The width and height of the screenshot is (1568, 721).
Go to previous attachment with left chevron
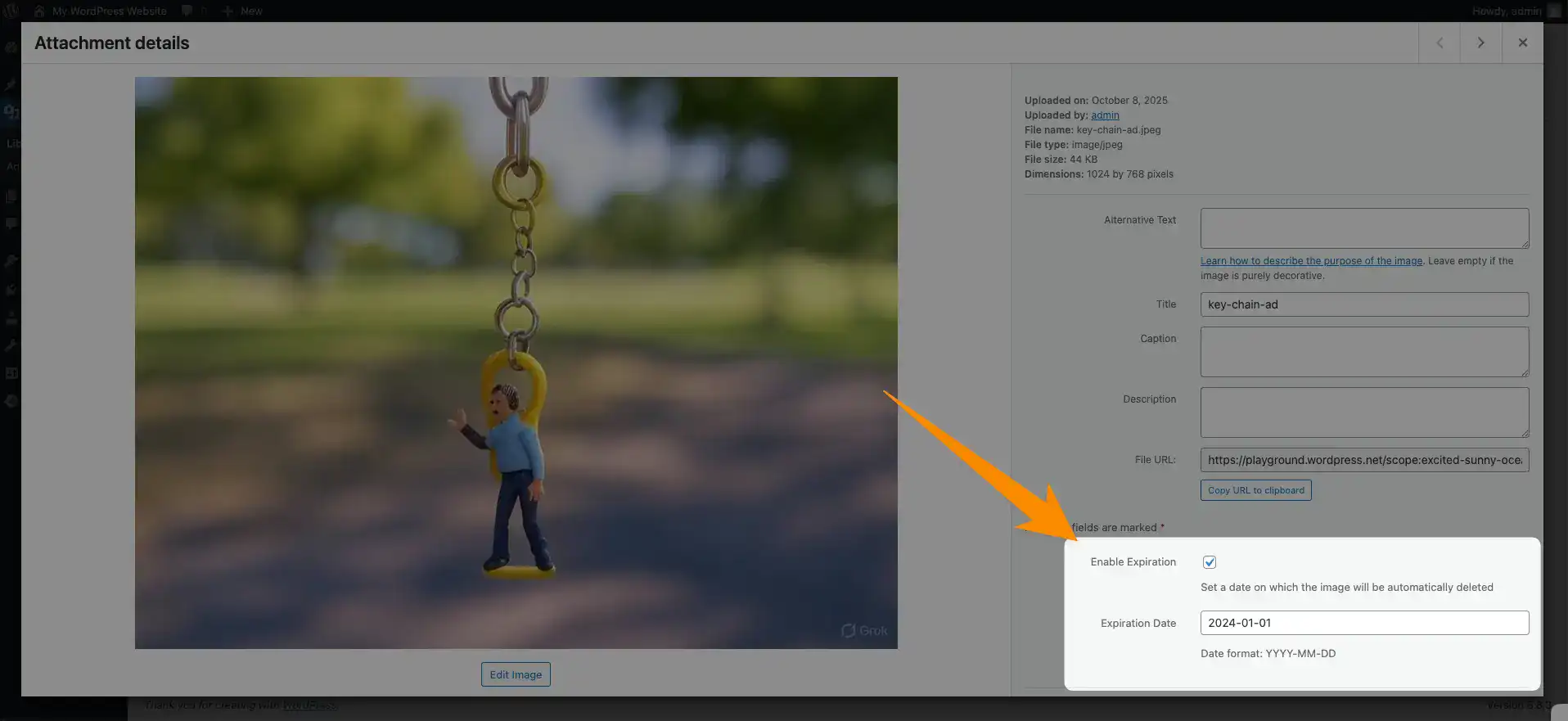click(x=1440, y=43)
